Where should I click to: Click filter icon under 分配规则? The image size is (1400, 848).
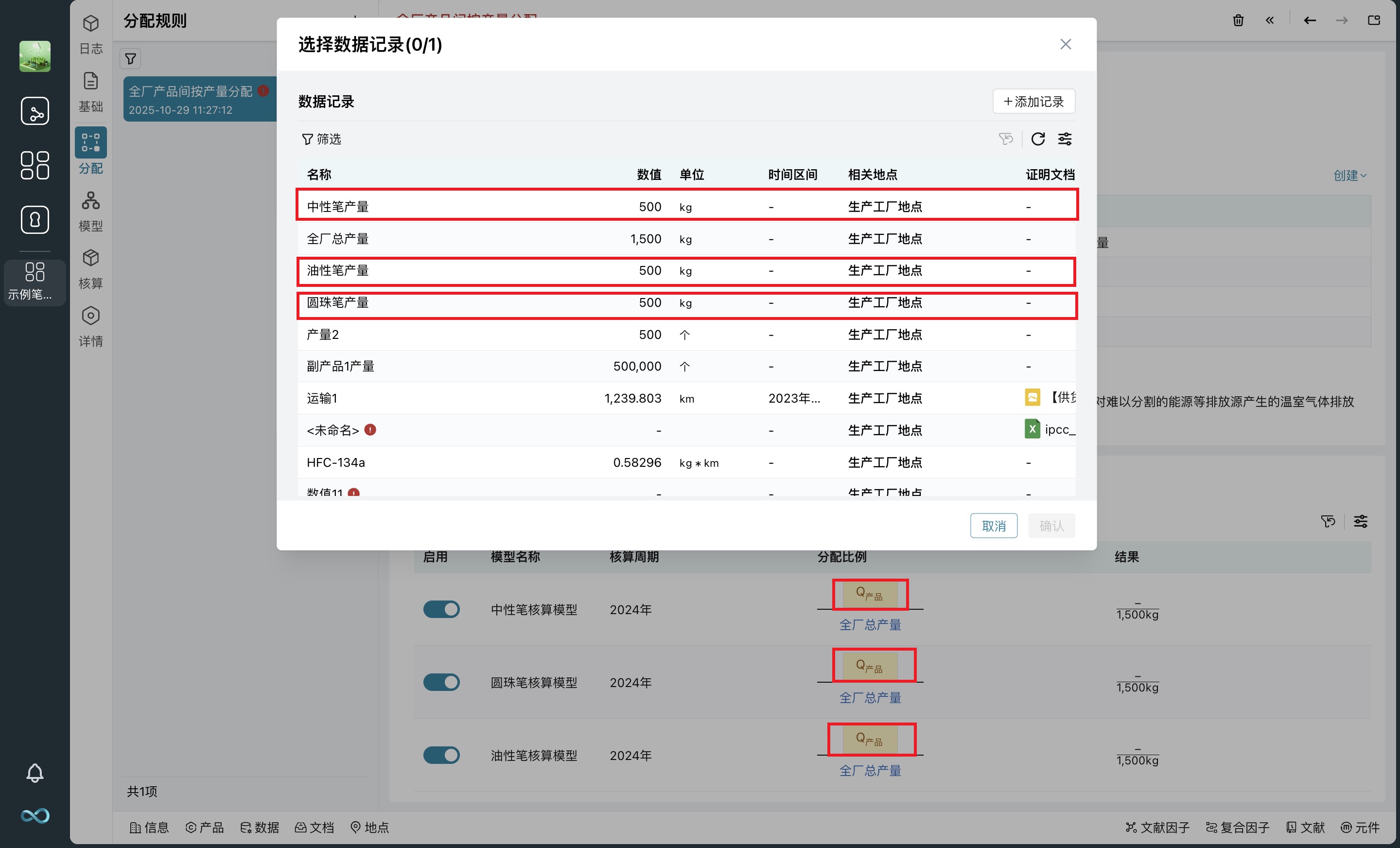pos(130,58)
